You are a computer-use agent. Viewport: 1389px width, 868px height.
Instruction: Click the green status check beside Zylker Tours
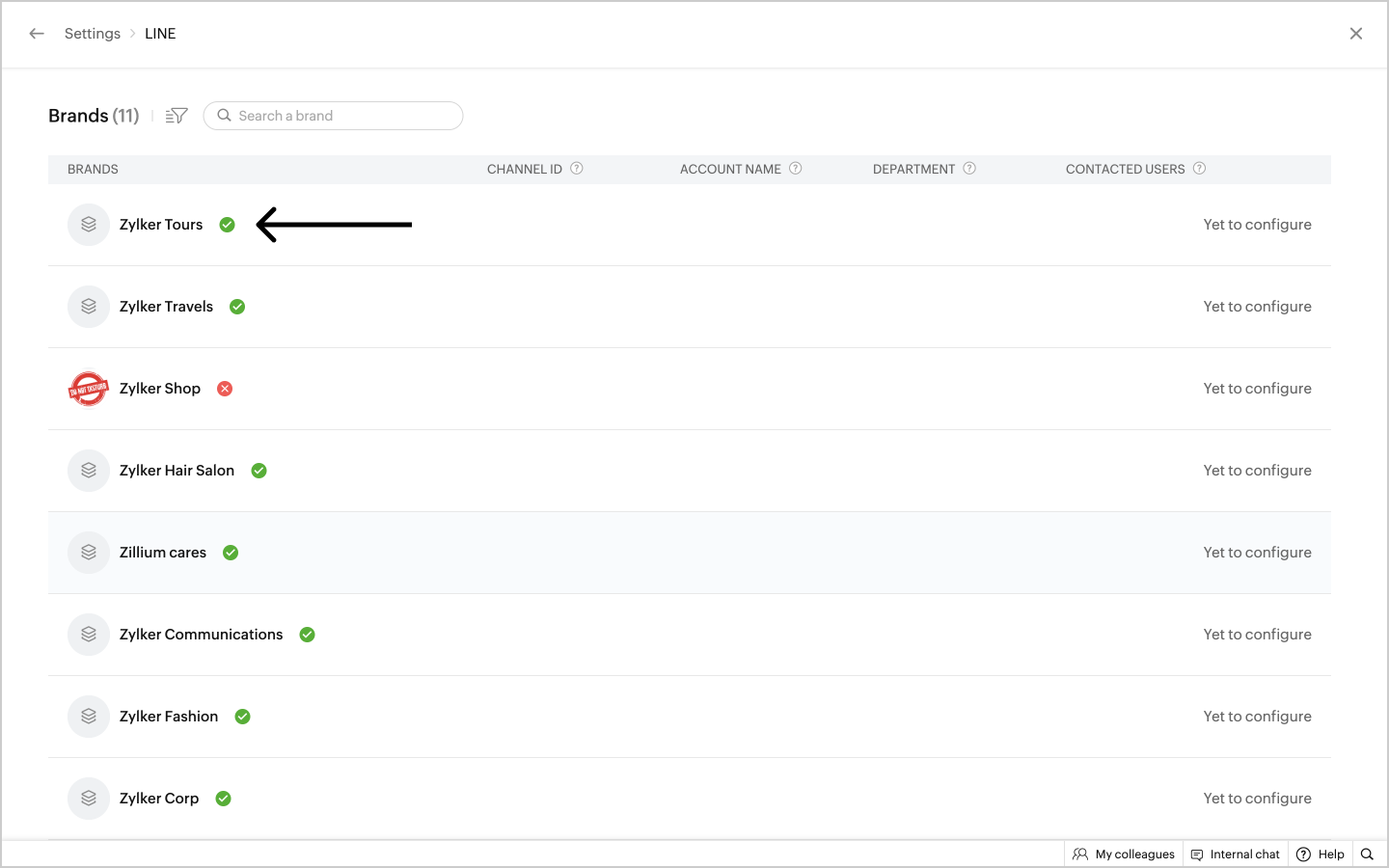228,225
